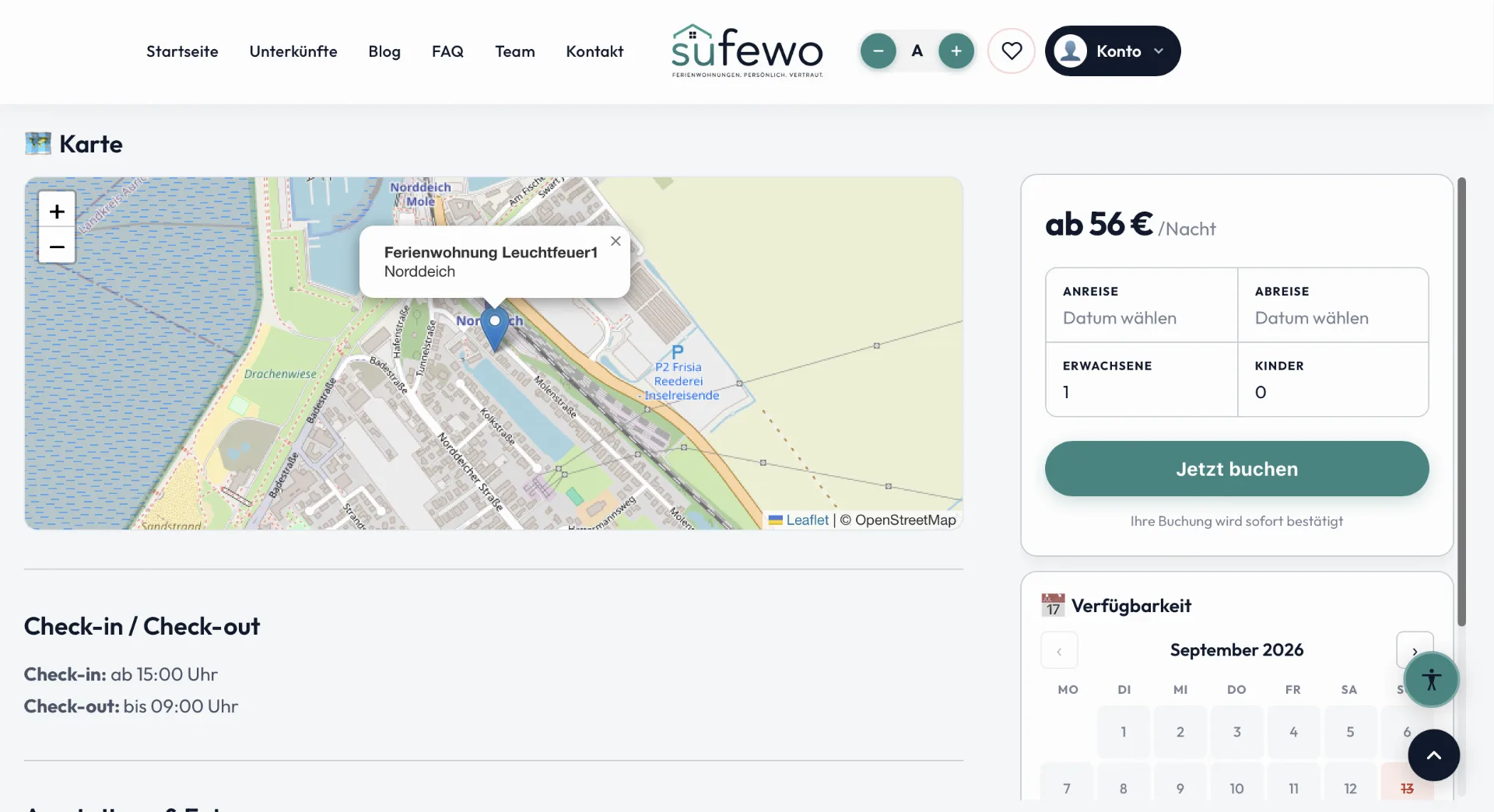Click the blue map location marker
This screenshot has height=812, width=1494.
tap(495, 328)
